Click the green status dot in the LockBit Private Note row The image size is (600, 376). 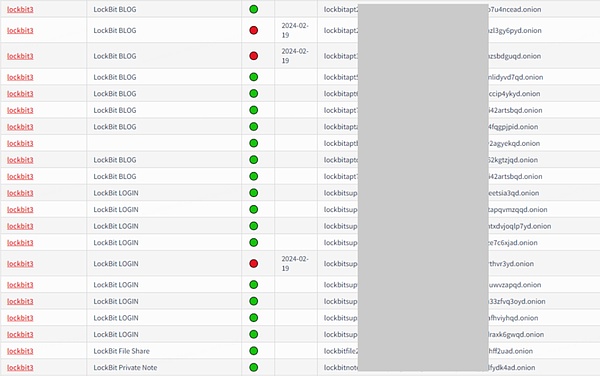click(x=253, y=367)
